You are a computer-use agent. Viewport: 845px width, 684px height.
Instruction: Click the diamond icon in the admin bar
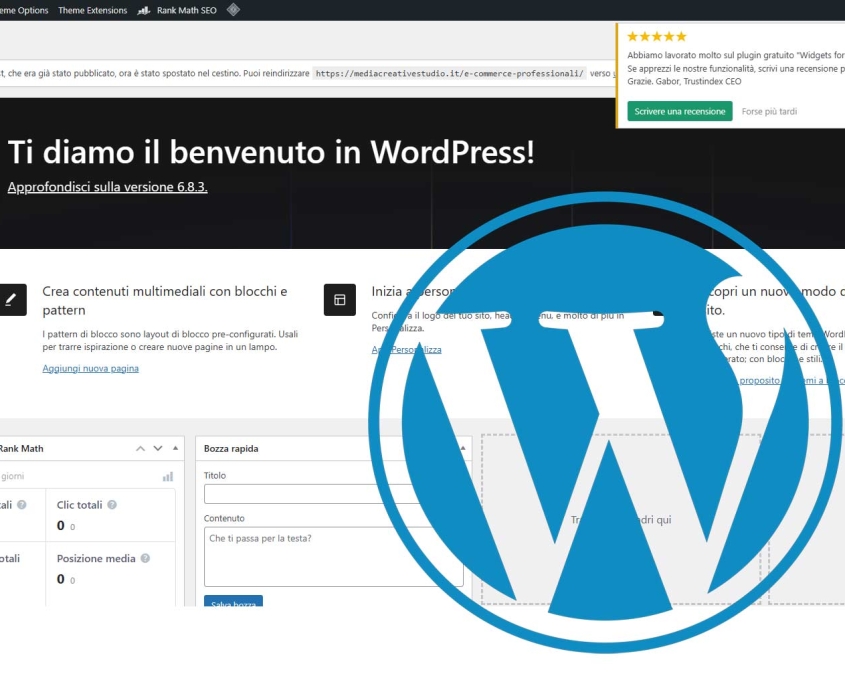click(232, 10)
